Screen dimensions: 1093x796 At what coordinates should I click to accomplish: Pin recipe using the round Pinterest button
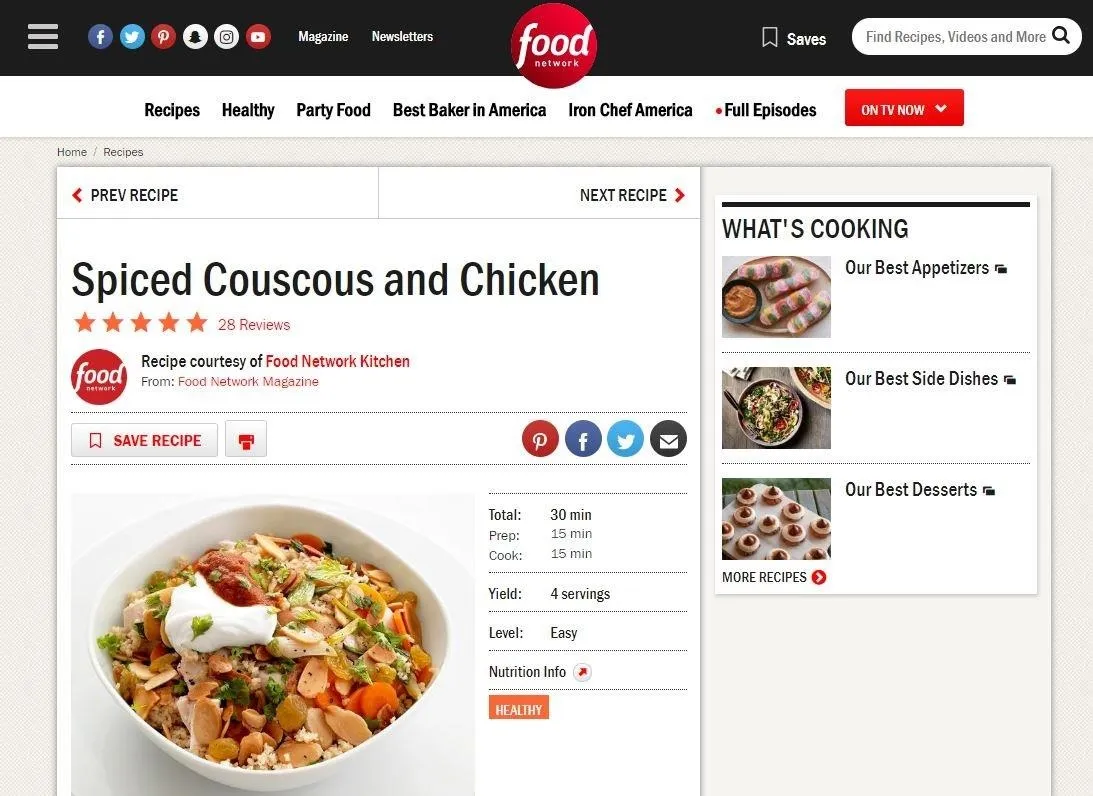click(540, 439)
